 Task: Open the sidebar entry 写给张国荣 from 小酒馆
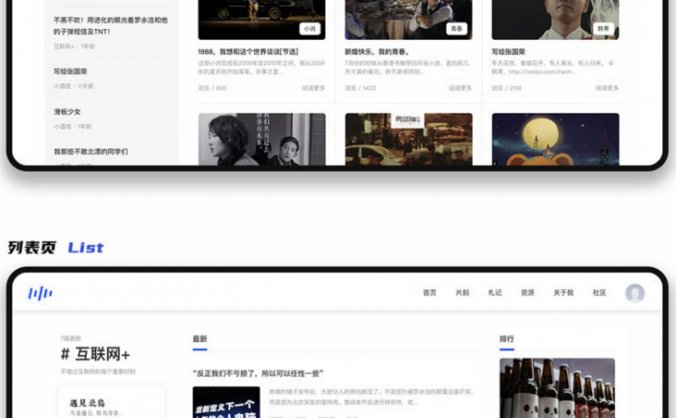[70, 72]
